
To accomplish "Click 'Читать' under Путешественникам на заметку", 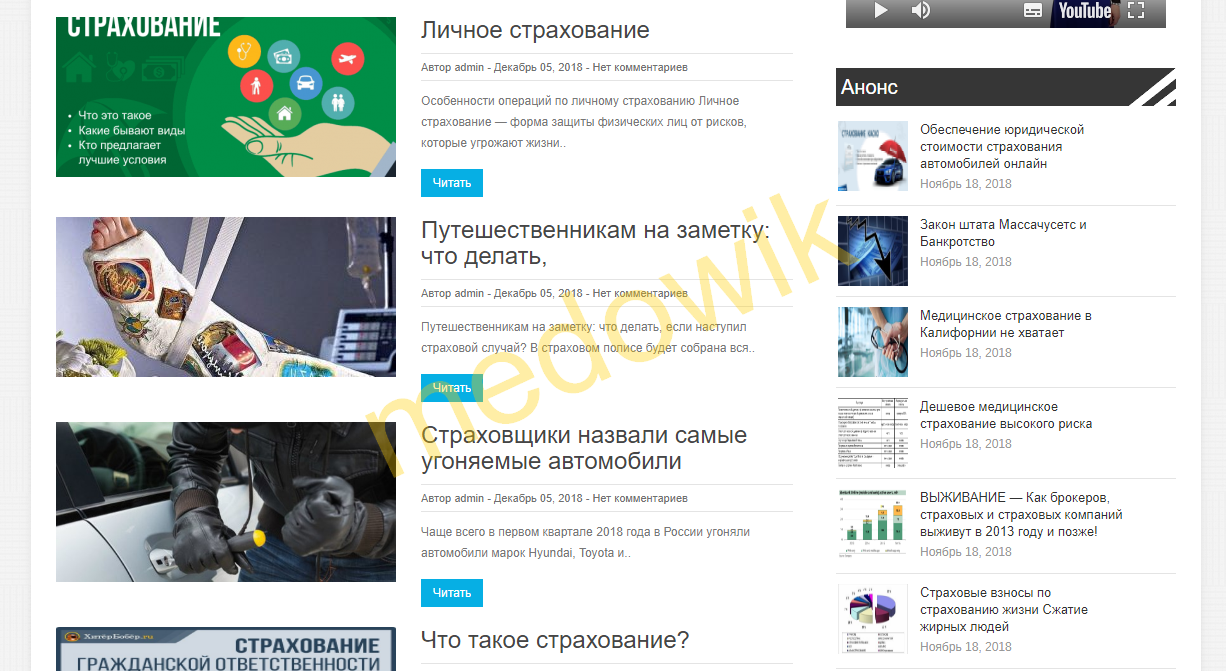I will click(x=452, y=388).
